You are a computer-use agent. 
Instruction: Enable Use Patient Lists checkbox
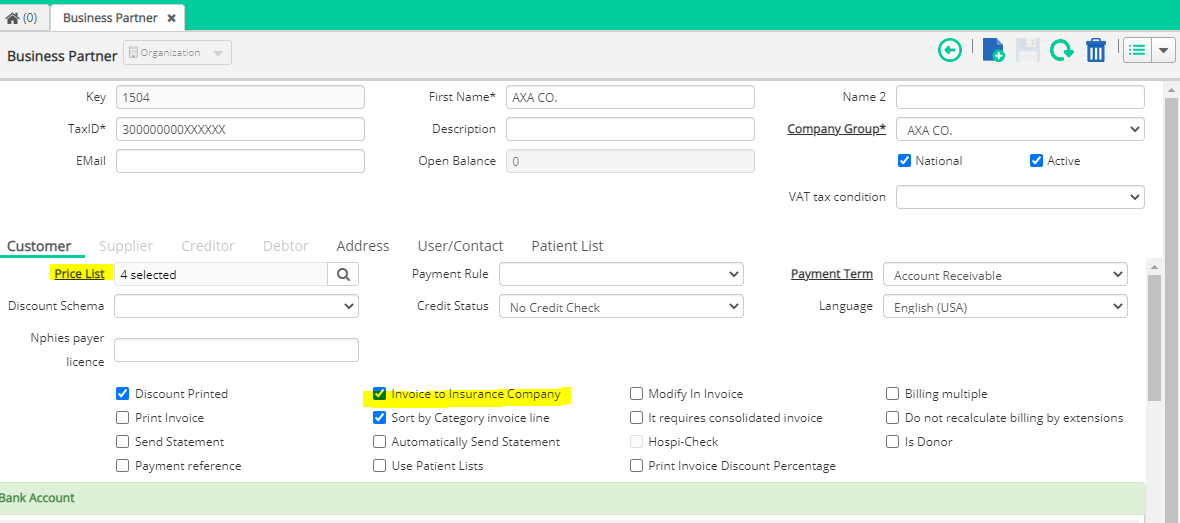tap(379, 466)
